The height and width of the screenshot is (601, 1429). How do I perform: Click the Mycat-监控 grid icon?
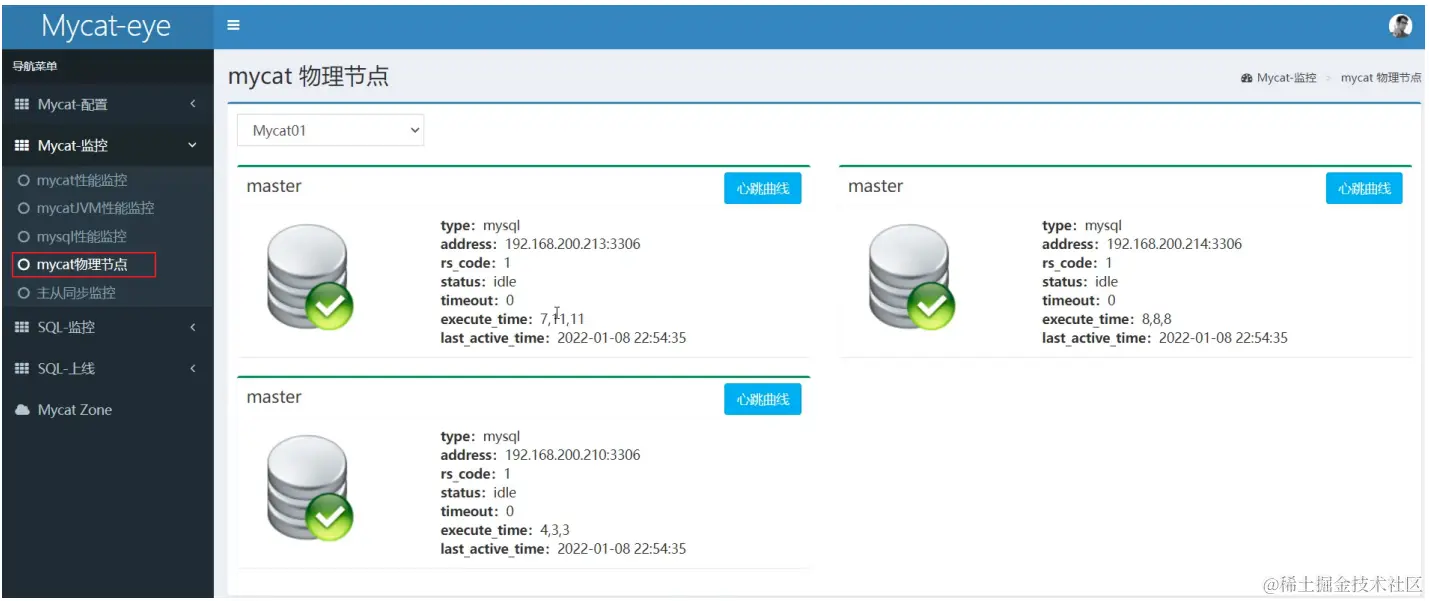tap(22, 145)
